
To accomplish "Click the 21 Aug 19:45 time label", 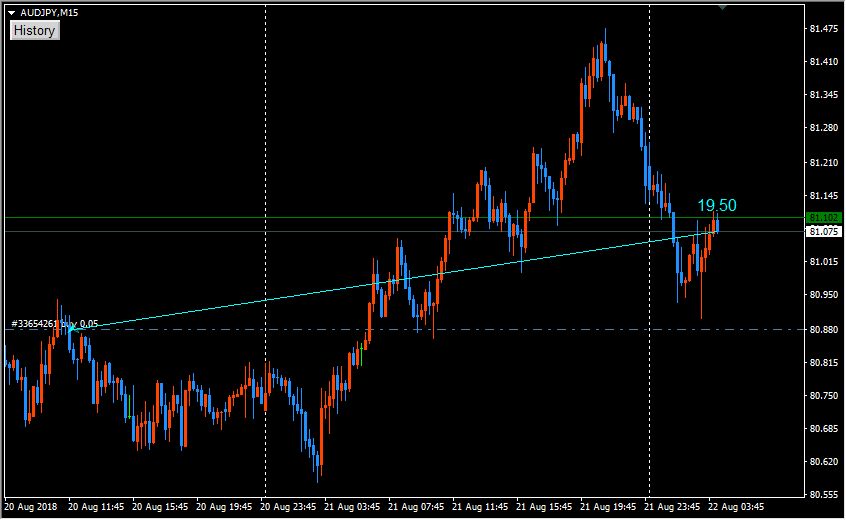I will coord(608,507).
